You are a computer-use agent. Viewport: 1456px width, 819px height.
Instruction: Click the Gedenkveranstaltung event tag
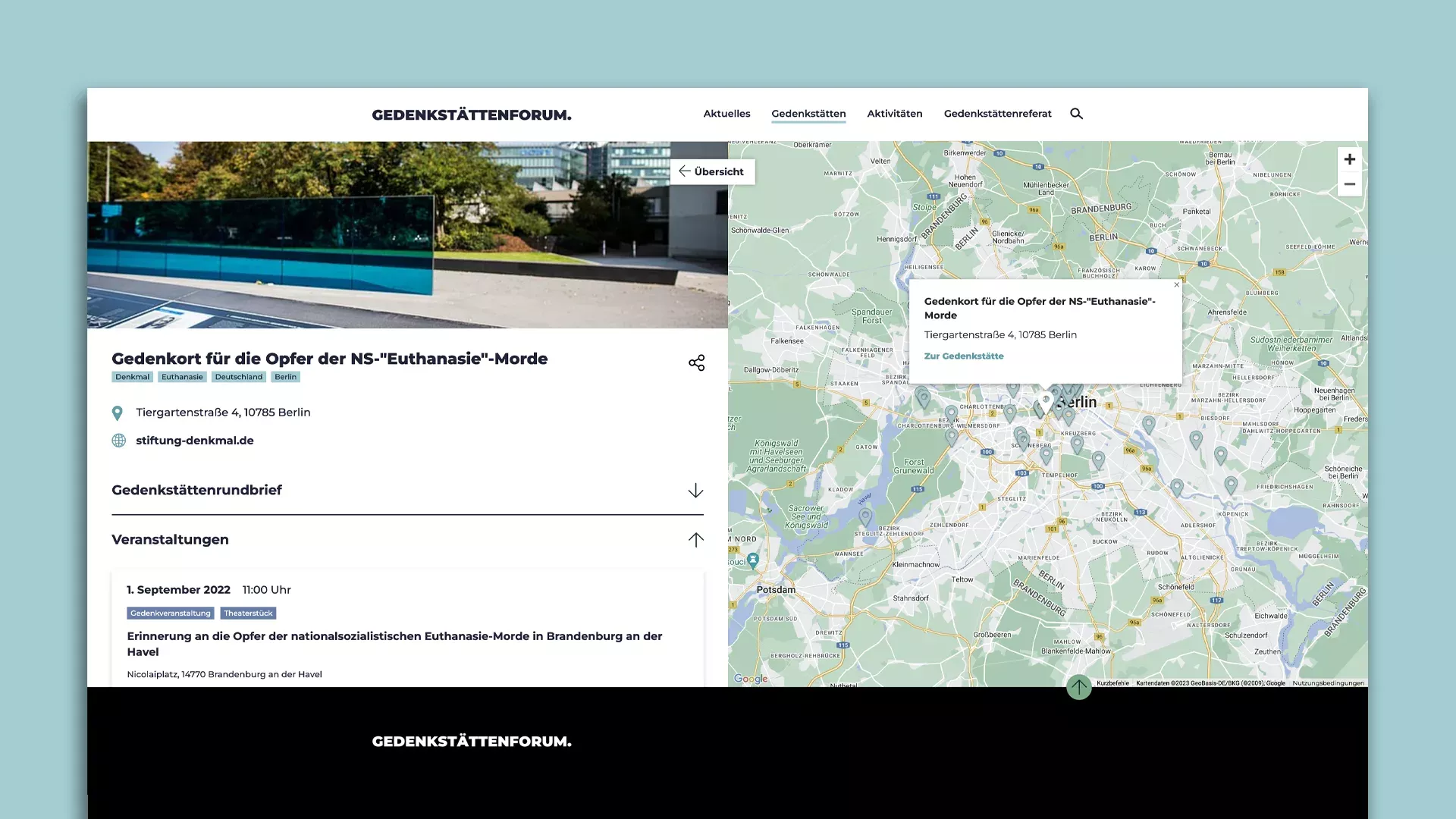click(169, 613)
